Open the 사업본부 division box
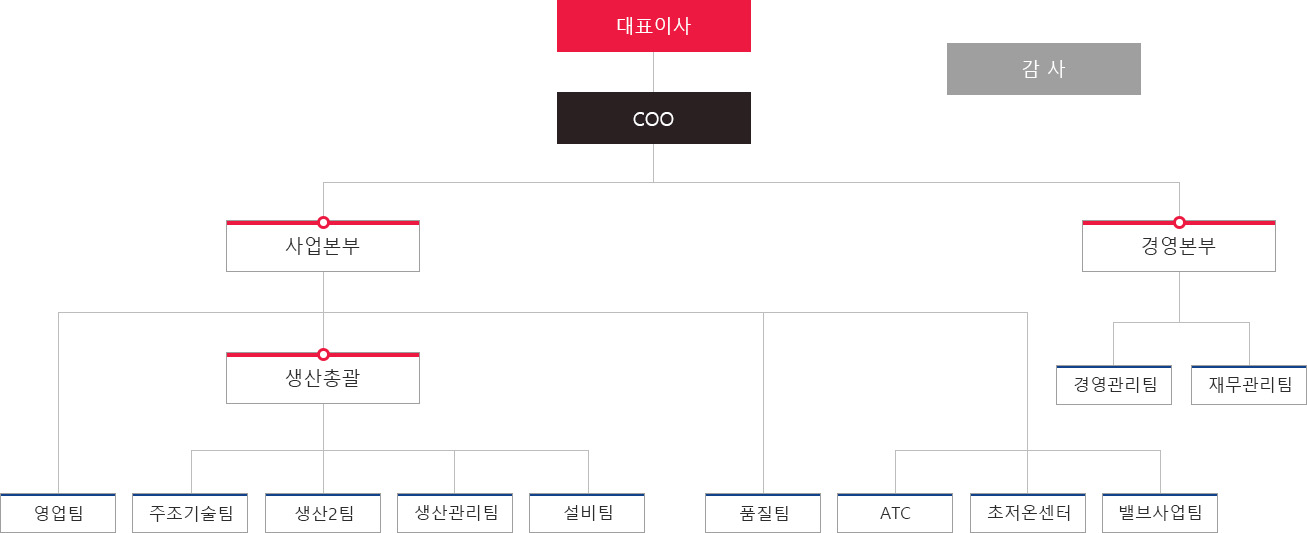The width and height of the screenshot is (1307, 533). [322, 247]
